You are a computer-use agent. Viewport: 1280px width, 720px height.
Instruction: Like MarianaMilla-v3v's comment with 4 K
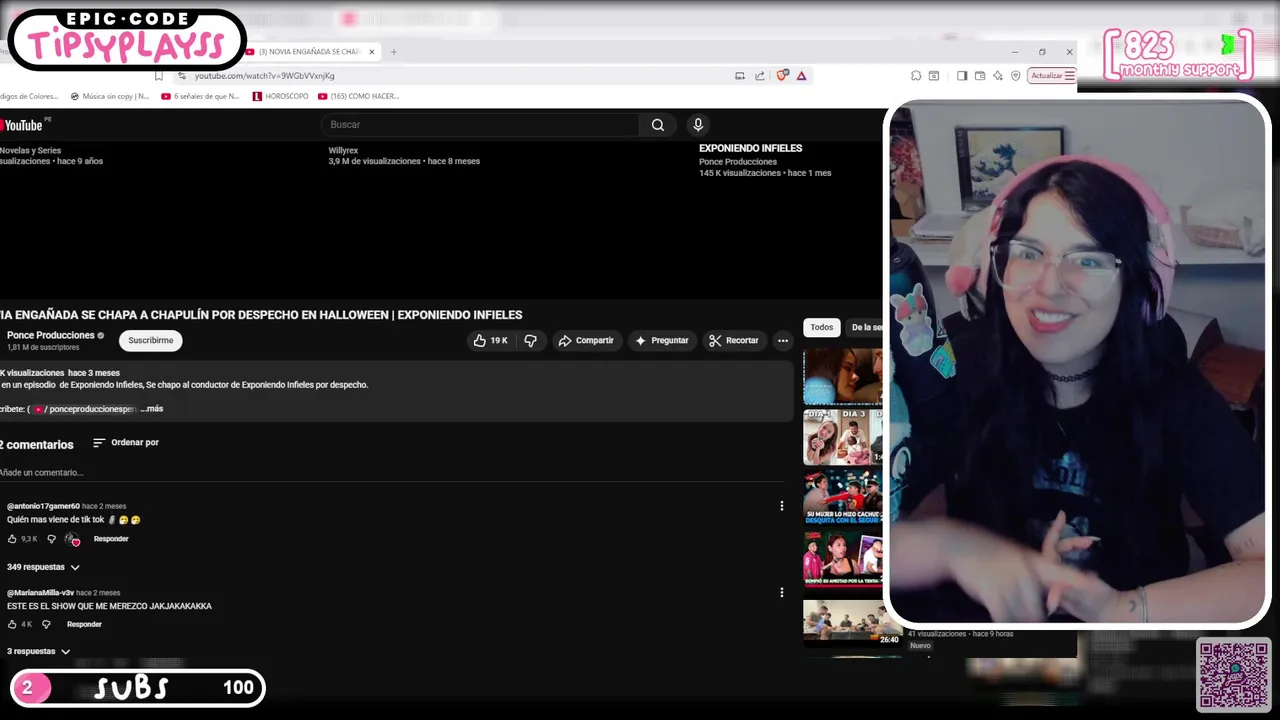[x=13, y=624]
